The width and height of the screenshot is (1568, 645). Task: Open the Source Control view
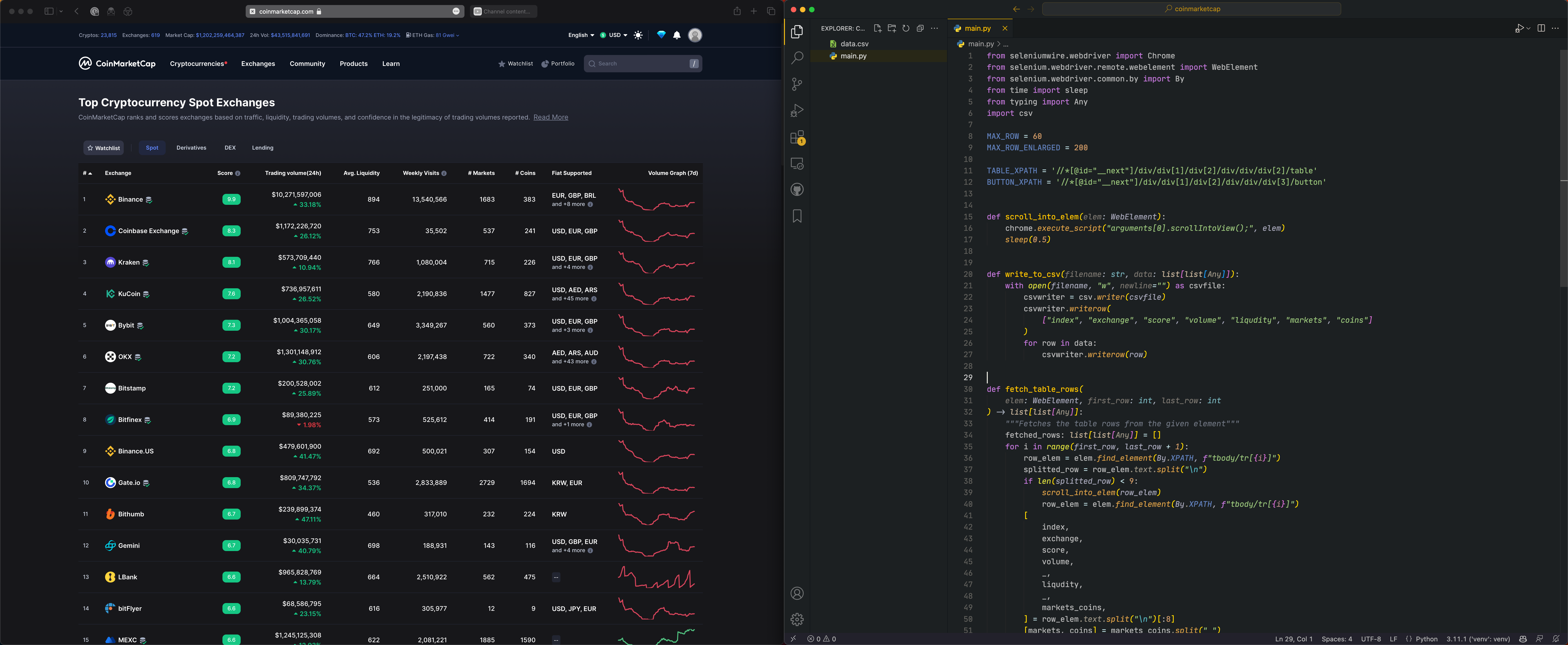pos(797,84)
